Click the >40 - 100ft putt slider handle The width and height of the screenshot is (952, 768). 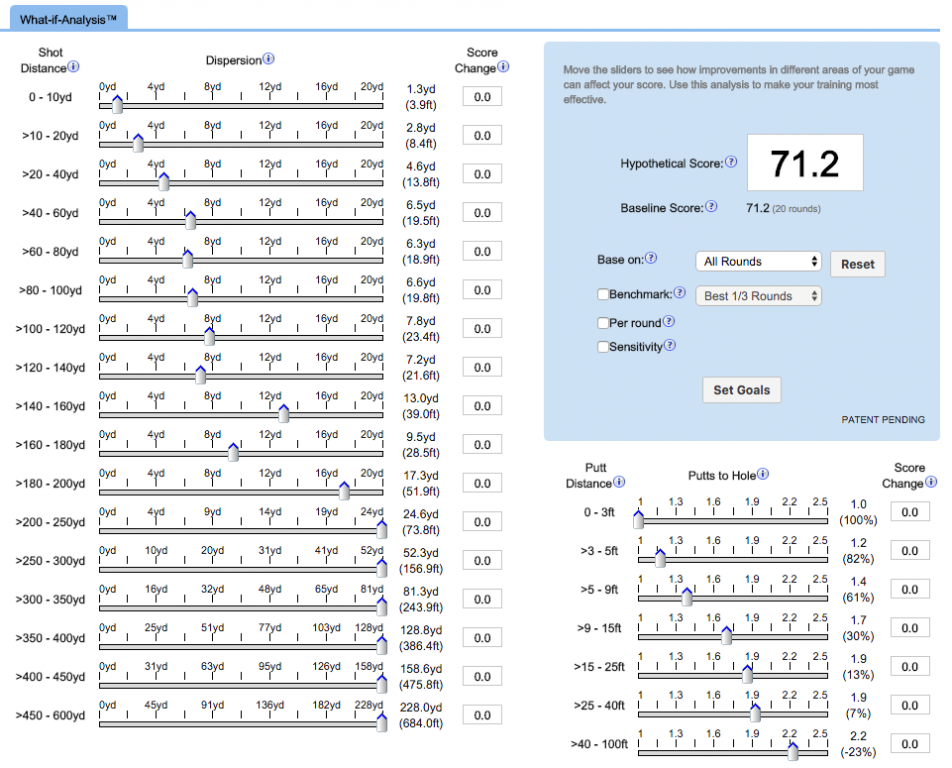pos(793,752)
